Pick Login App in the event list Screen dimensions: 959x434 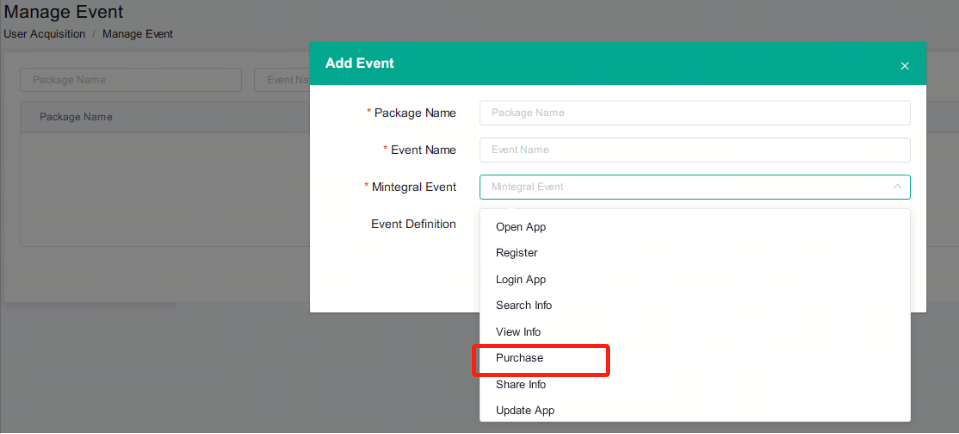(521, 279)
